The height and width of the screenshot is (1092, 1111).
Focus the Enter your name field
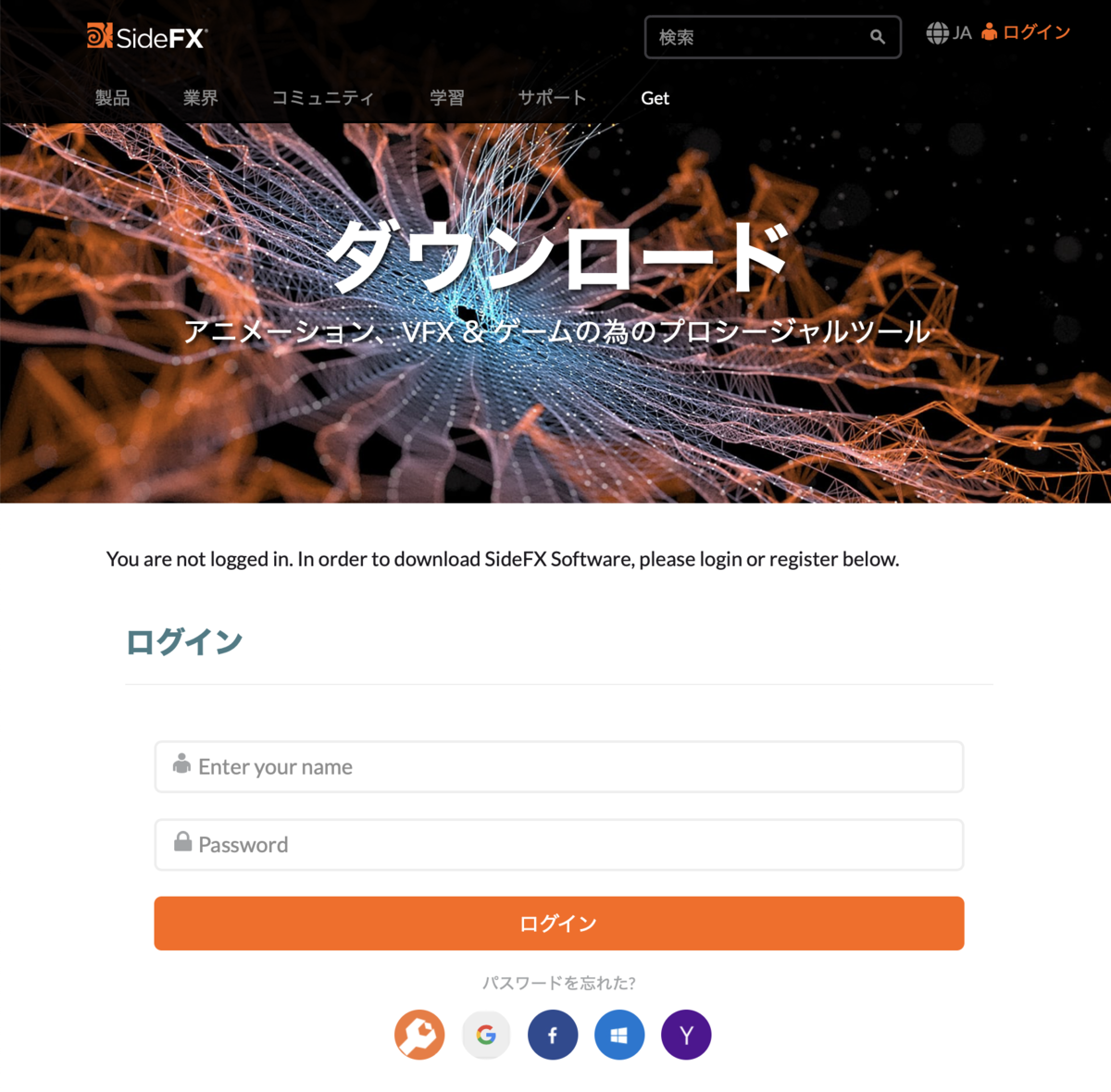(559, 767)
